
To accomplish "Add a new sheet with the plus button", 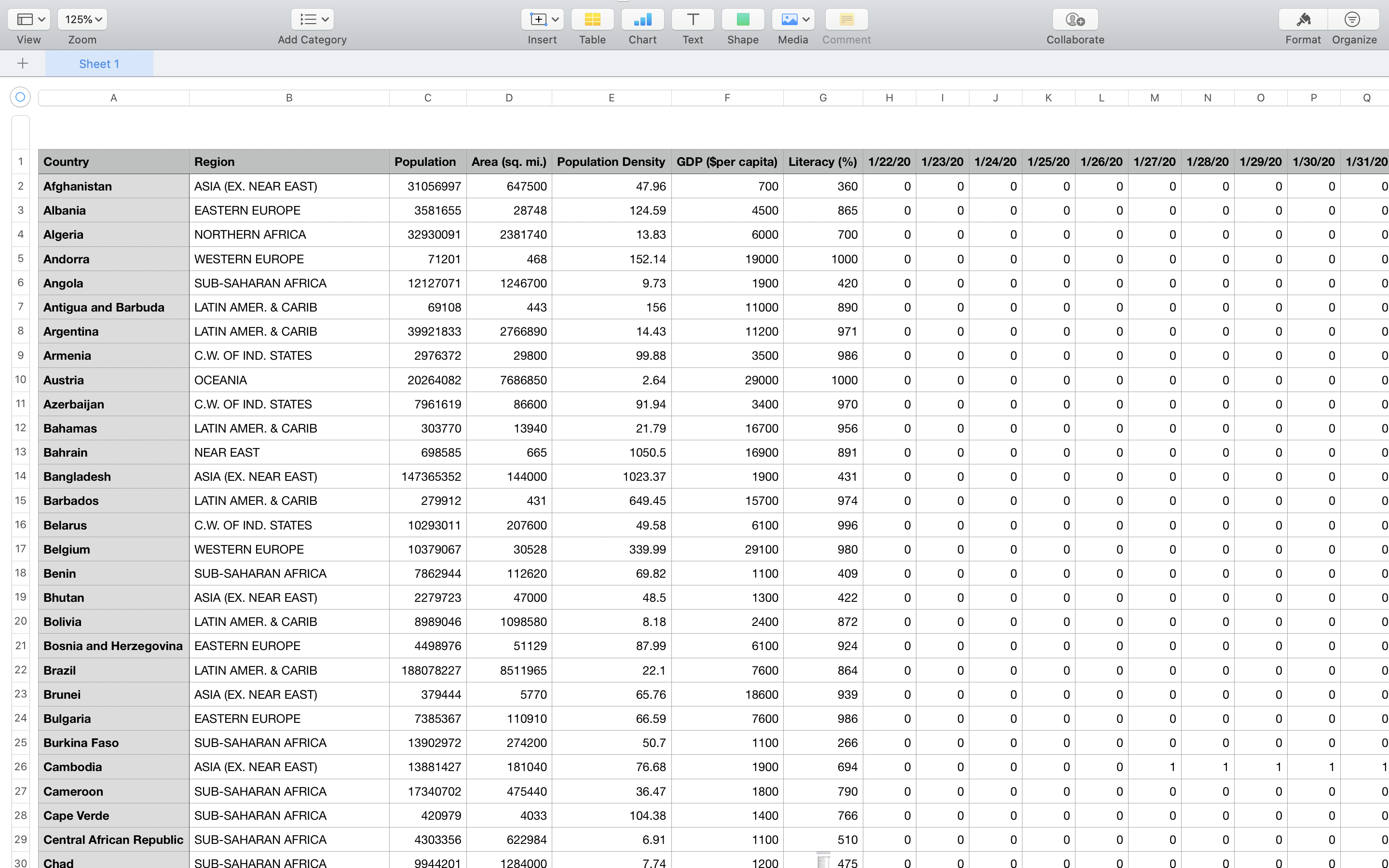I will 23,63.
